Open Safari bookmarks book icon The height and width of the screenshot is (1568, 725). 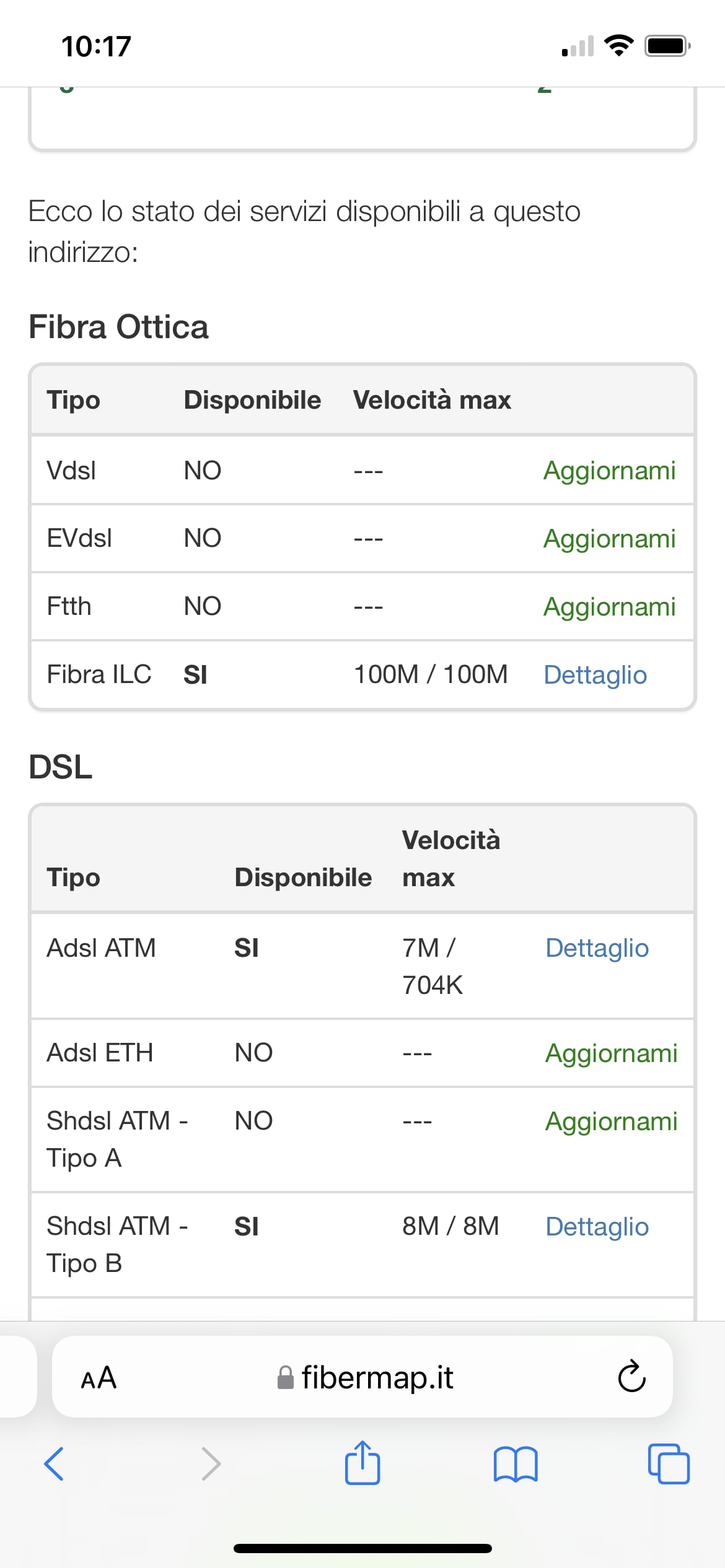pyautogui.click(x=516, y=1464)
